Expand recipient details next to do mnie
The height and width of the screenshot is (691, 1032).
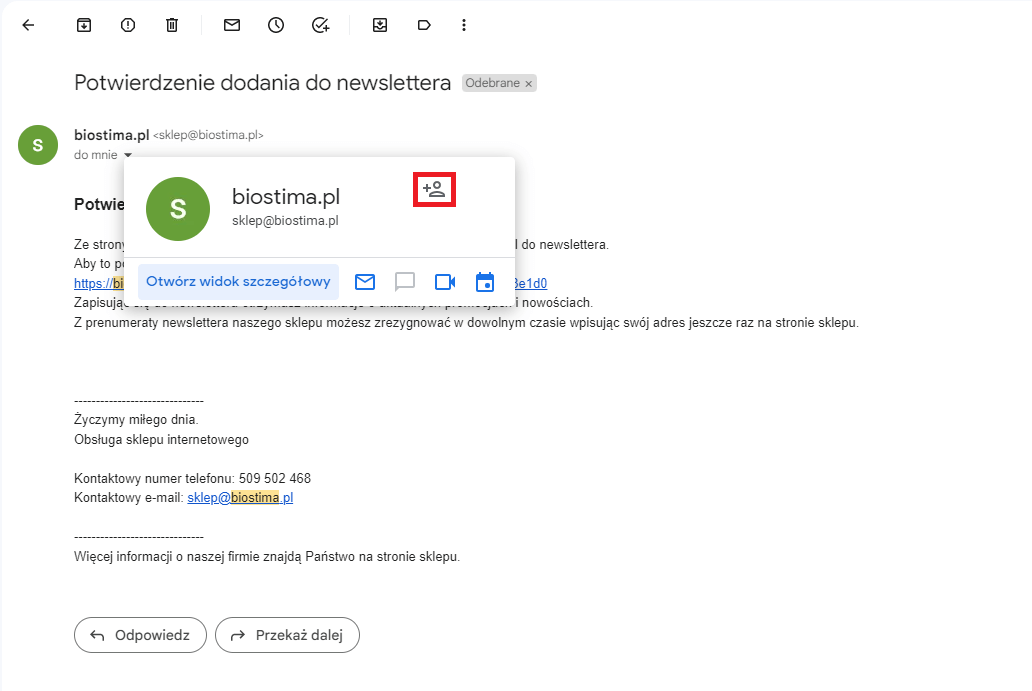click(128, 155)
